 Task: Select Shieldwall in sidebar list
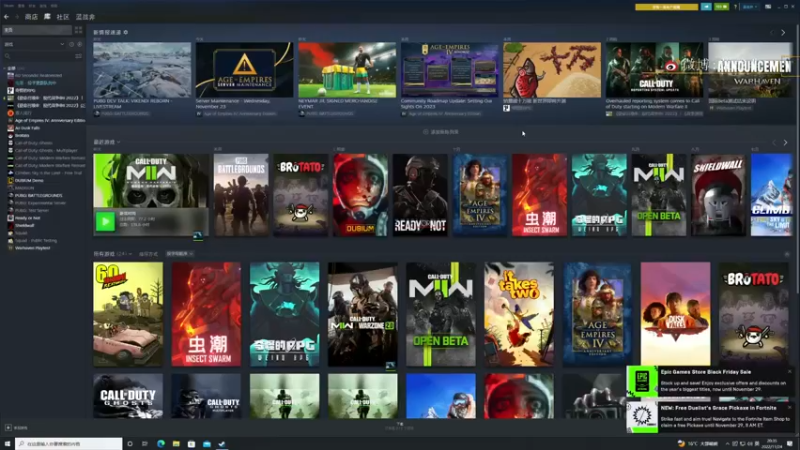click(x=24, y=226)
